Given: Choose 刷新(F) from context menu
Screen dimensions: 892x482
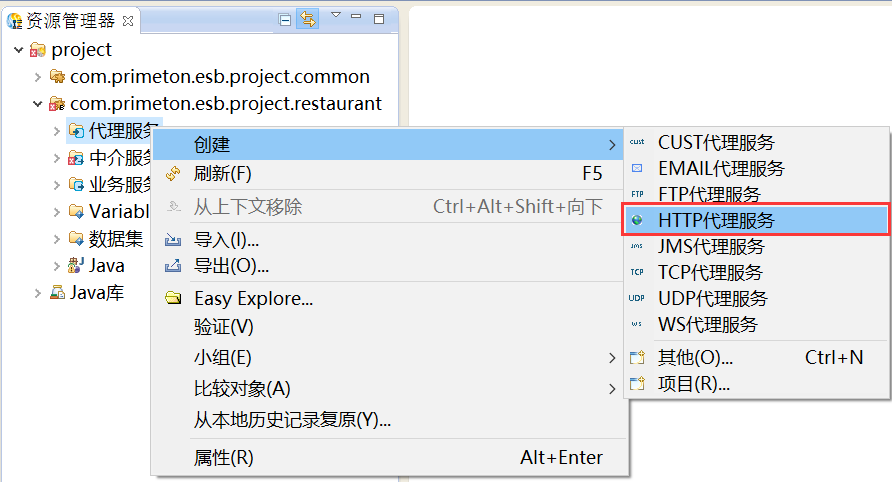Looking at the screenshot, I should [x=389, y=174].
